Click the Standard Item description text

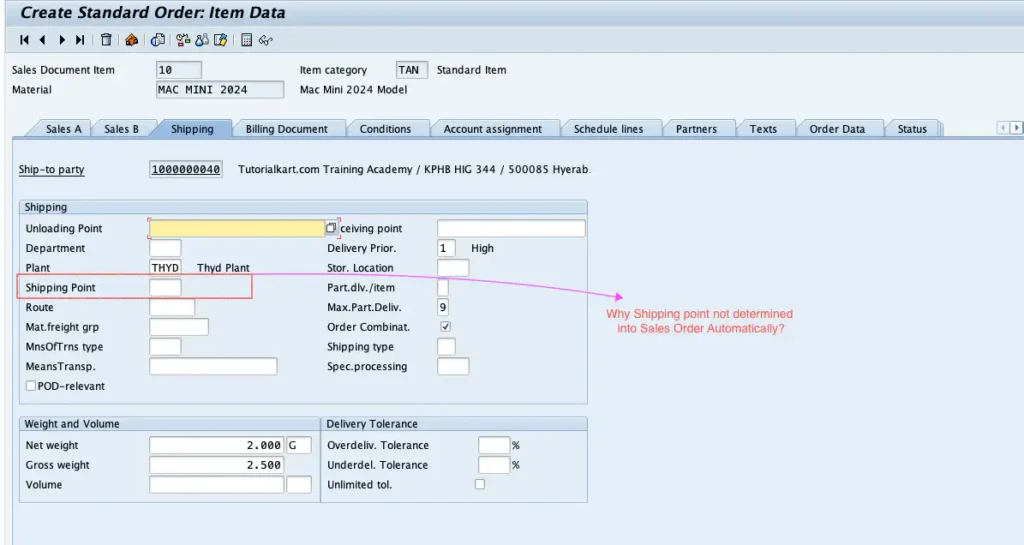point(472,70)
